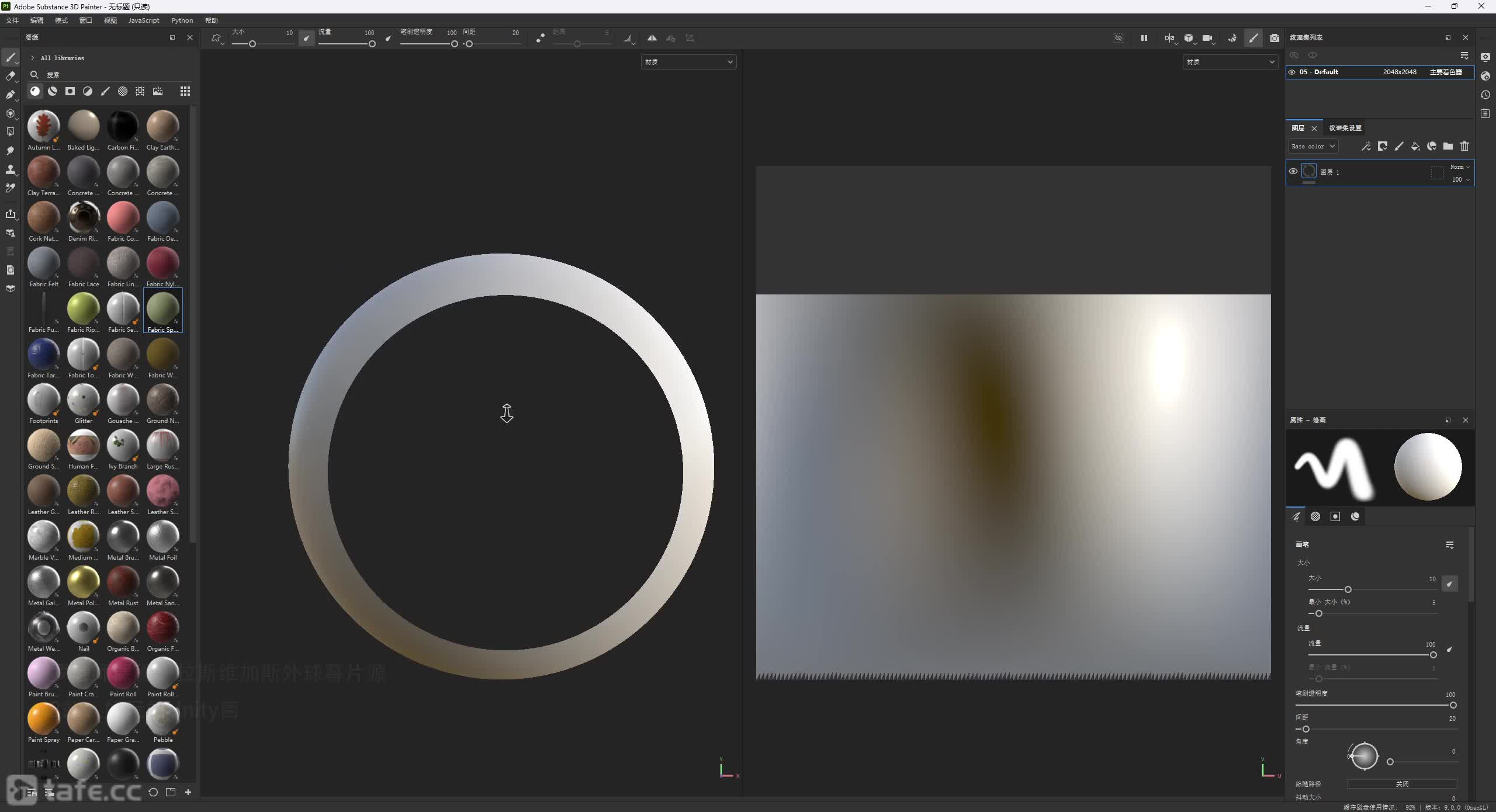Open Shader settings sphere icon in right sidebar

1485,76
